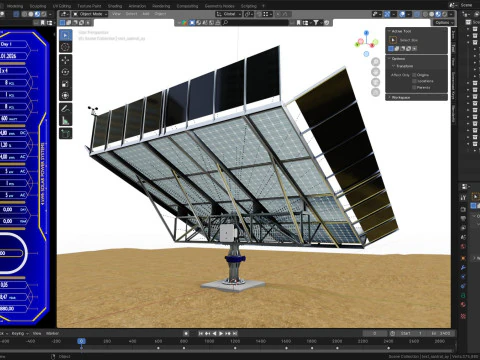Open the Global transform orientation dropdown
The image size is (480, 360).
[x=228, y=14]
